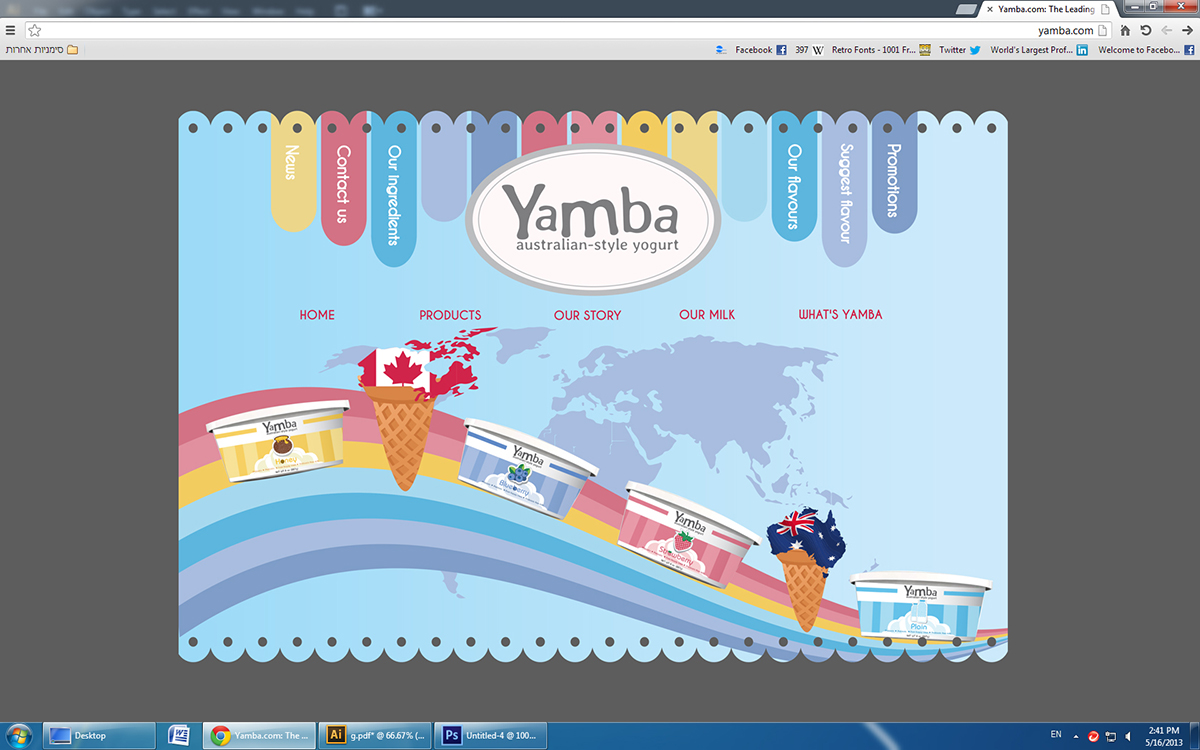Image resolution: width=1200 pixels, height=750 pixels.
Task: Switch to Photoshop Untitled-4 taskbar item
Action: point(491,736)
